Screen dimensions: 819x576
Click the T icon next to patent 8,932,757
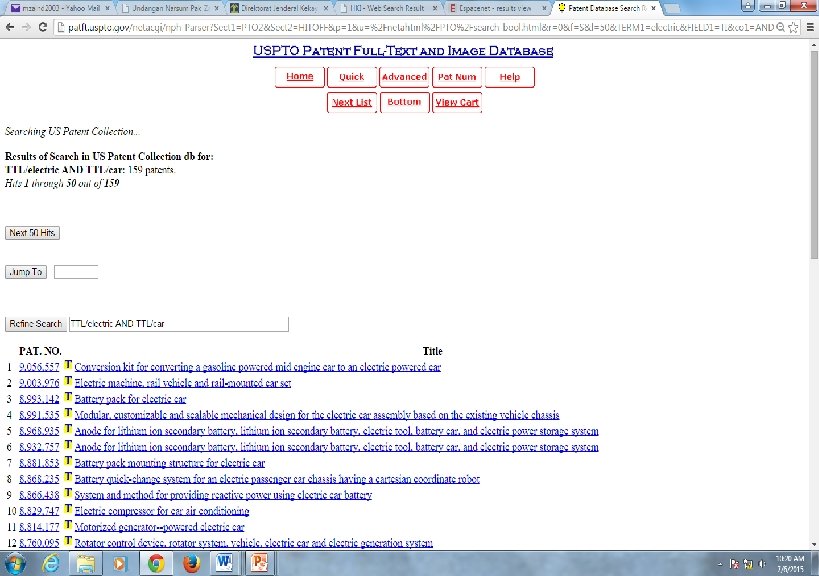[68, 445]
